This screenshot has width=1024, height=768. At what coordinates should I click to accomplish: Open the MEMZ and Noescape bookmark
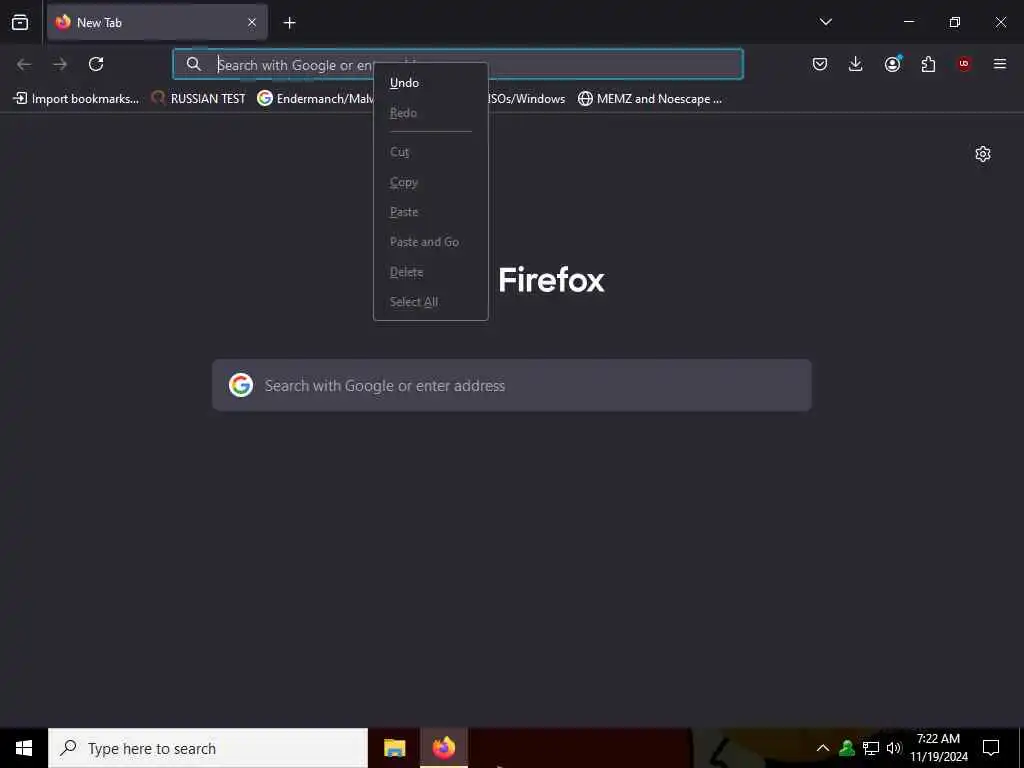click(650, 99)
